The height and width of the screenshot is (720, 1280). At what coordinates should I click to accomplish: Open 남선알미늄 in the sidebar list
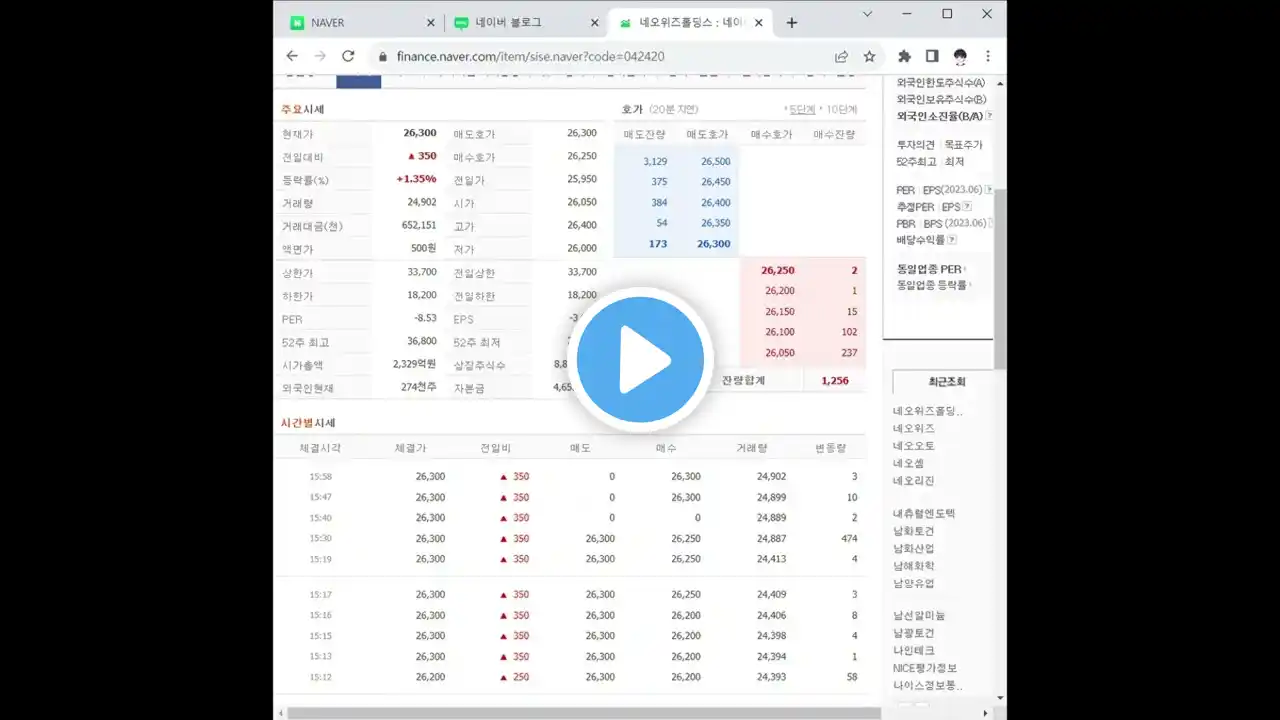(x=919, y=615)
